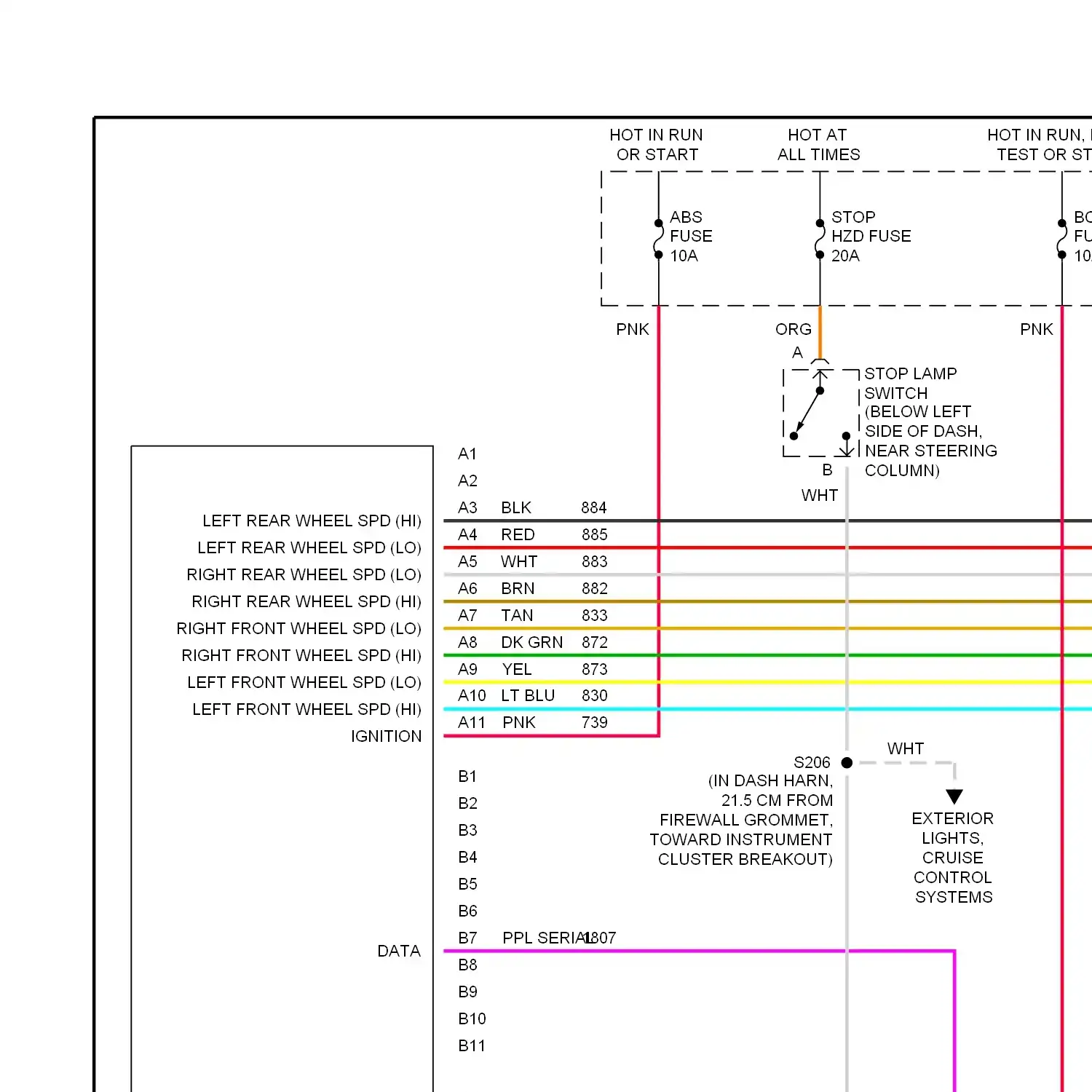Select connector pin A5
Screen dimensions: 1092x1092
click(467, 562)
